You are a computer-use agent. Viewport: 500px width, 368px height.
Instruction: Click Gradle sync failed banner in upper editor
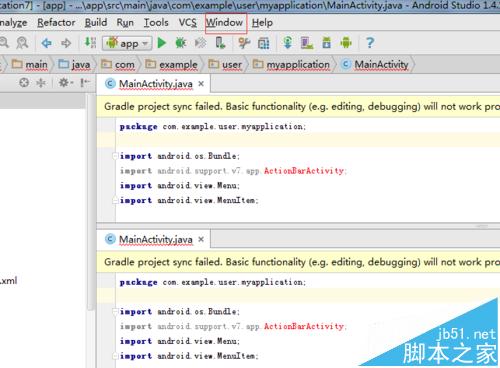(298, 107)
